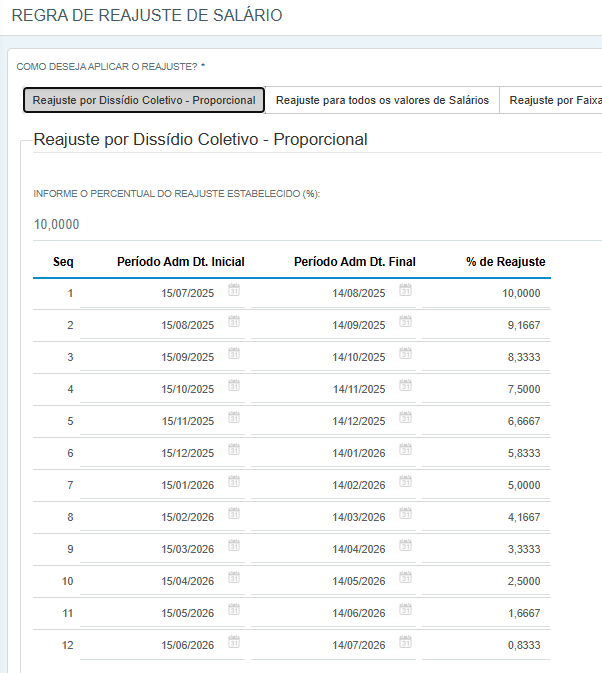
Task: Switch to Reajuste para todos os valores de Salários
Action: coord(382,100)
